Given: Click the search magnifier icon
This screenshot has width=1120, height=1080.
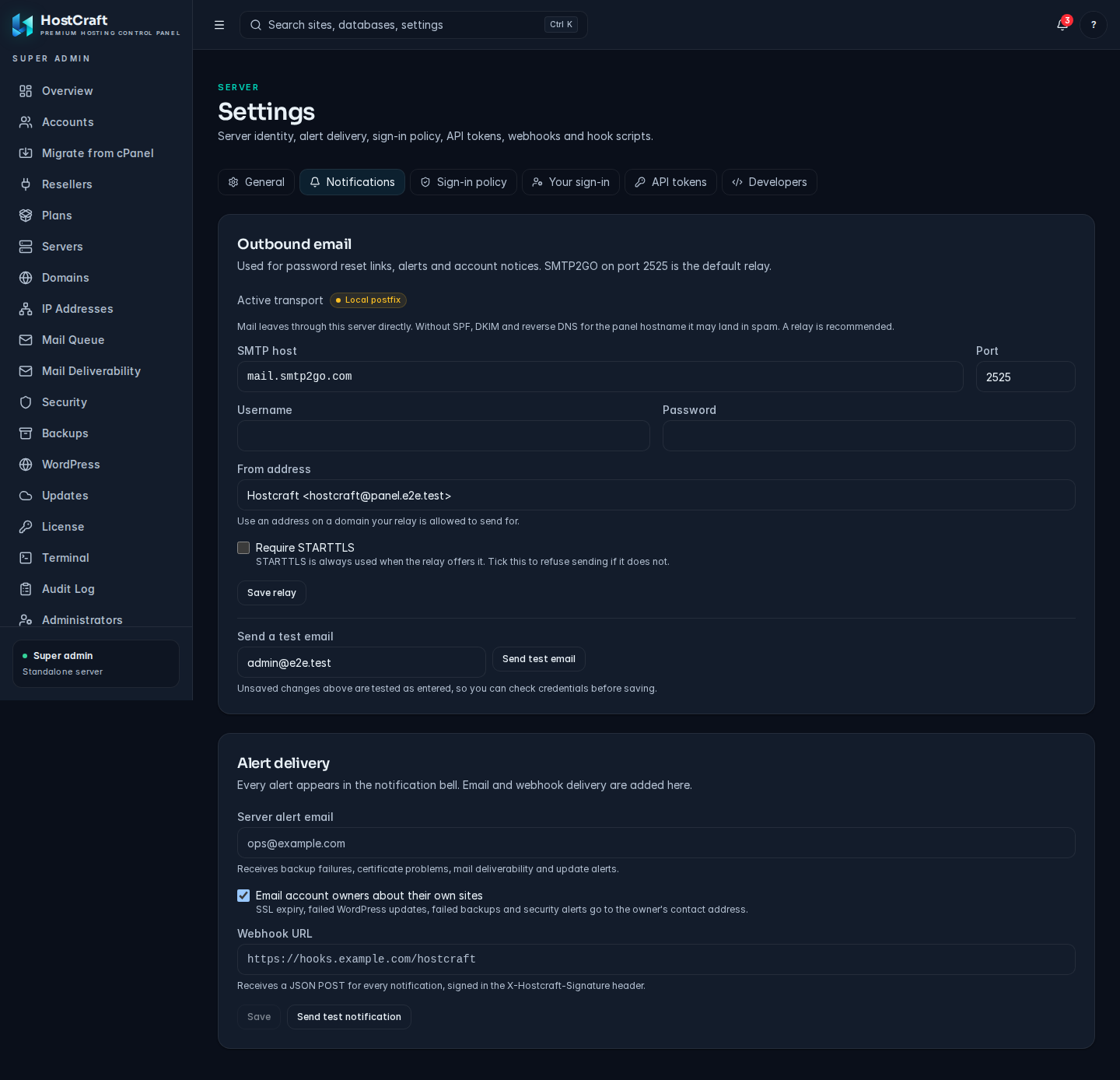Looking at the screenshot, I should pyautogui.click(x=255, y=25).
